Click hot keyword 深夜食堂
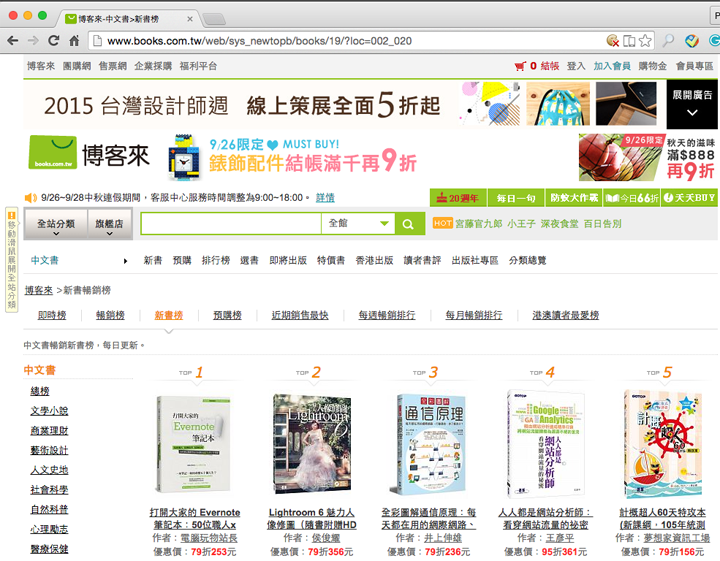This screenshot has width=720, height=561. point(559,224)
